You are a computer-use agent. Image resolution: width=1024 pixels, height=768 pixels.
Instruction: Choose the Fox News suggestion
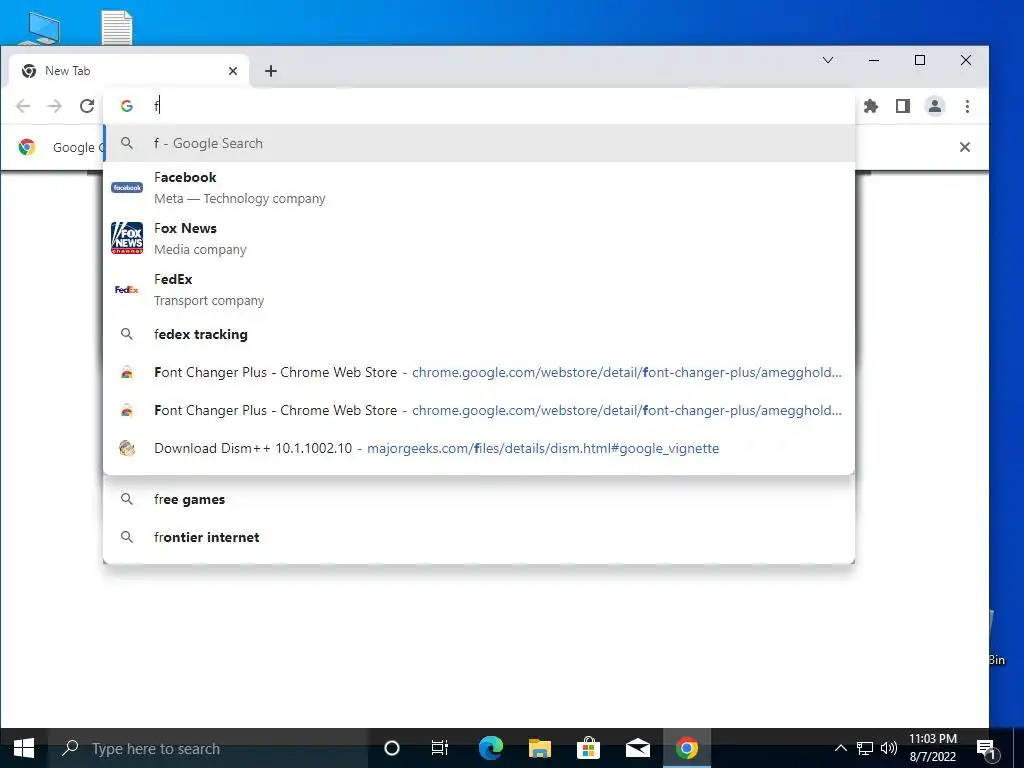point(479,238)
